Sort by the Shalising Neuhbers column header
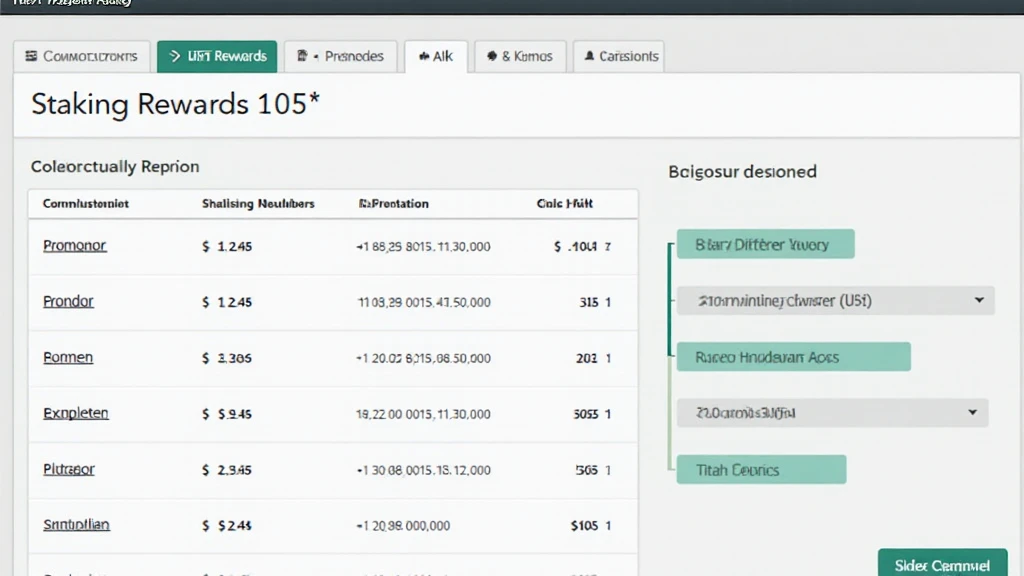Image resolution: width=1024 pixels, height=576 pixels. point(258,204)
